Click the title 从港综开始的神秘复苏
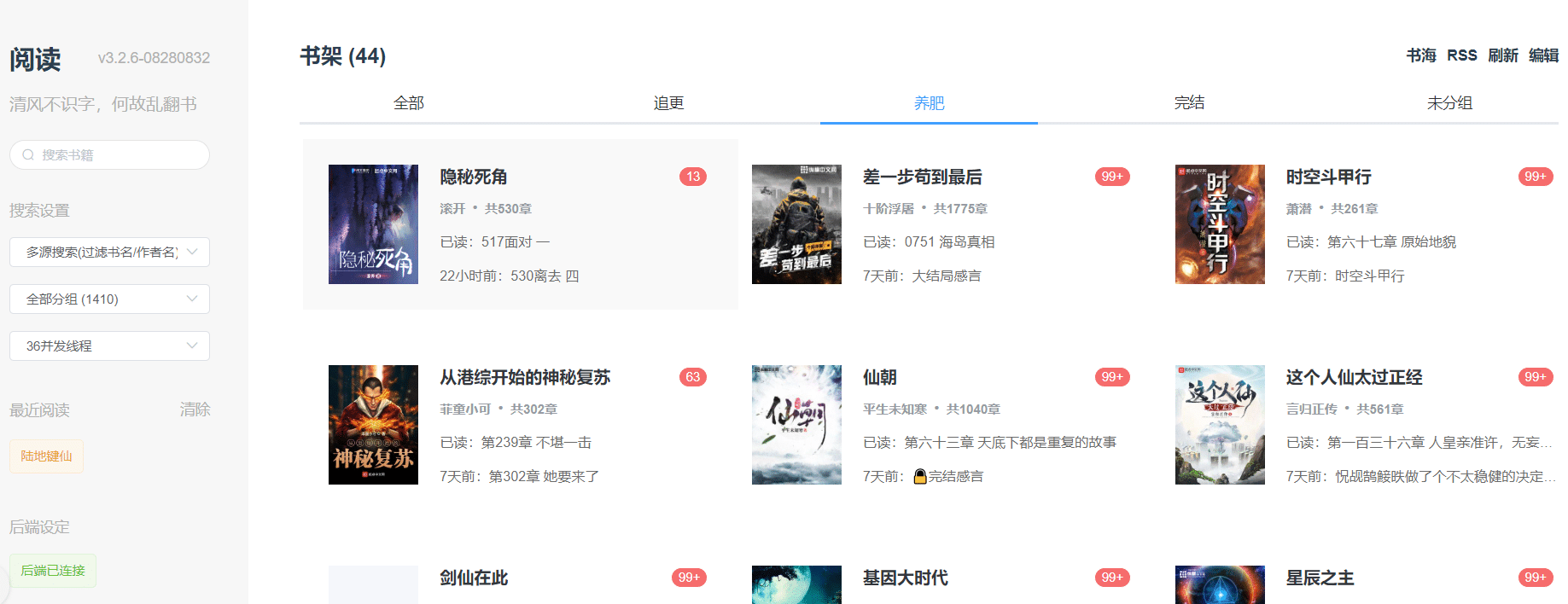This screenshot has width=1568, height=604. tap(525, 377)
